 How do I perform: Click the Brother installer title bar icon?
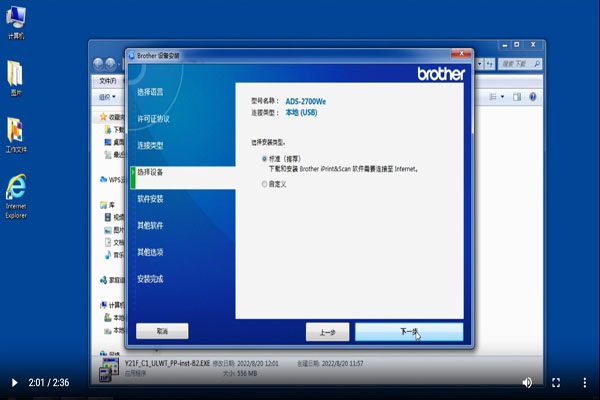(132, 56)
